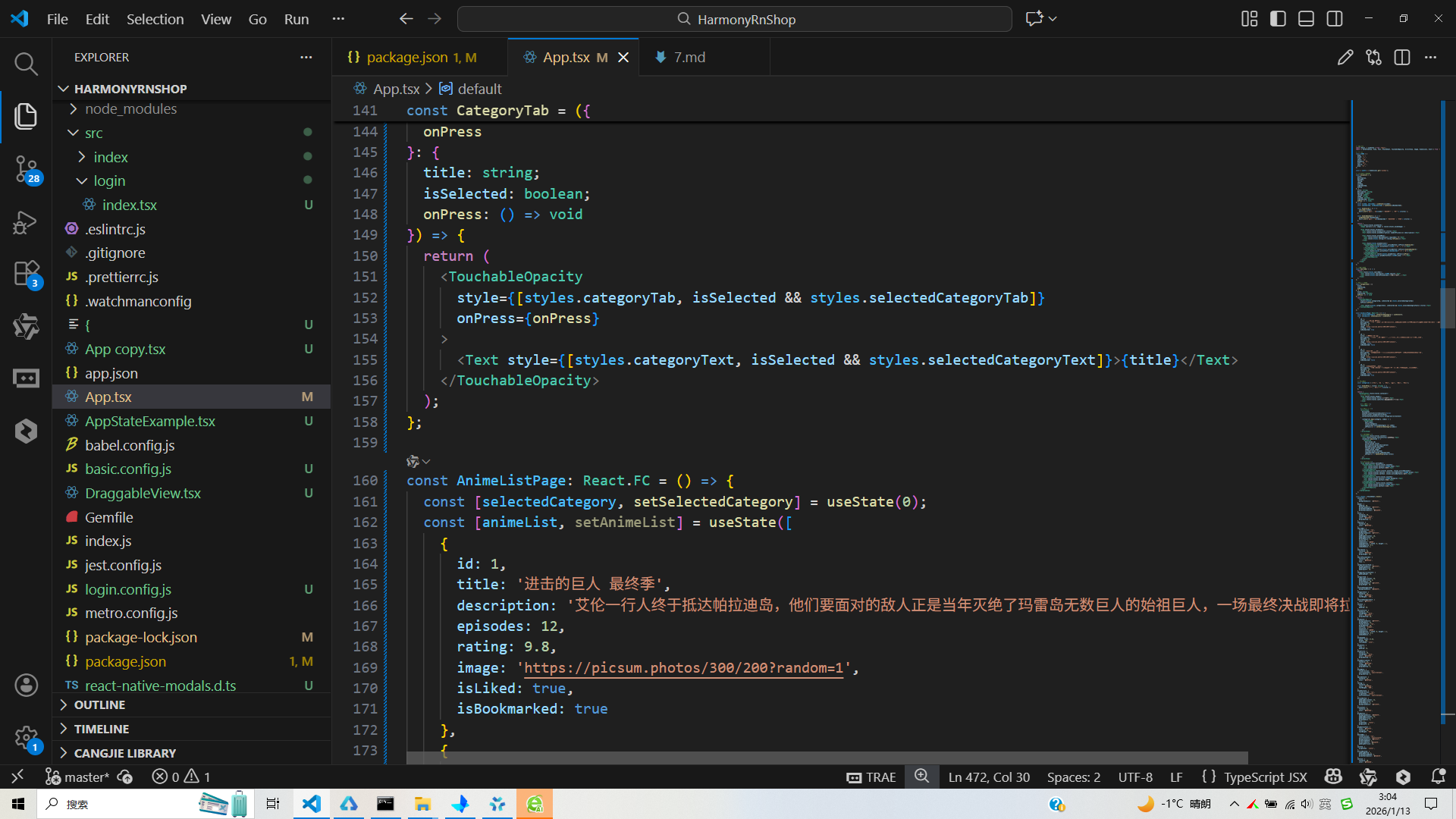Open Extensions view with badge
The width and height of the screenshot is (1456, 819).
coord(26,274)
